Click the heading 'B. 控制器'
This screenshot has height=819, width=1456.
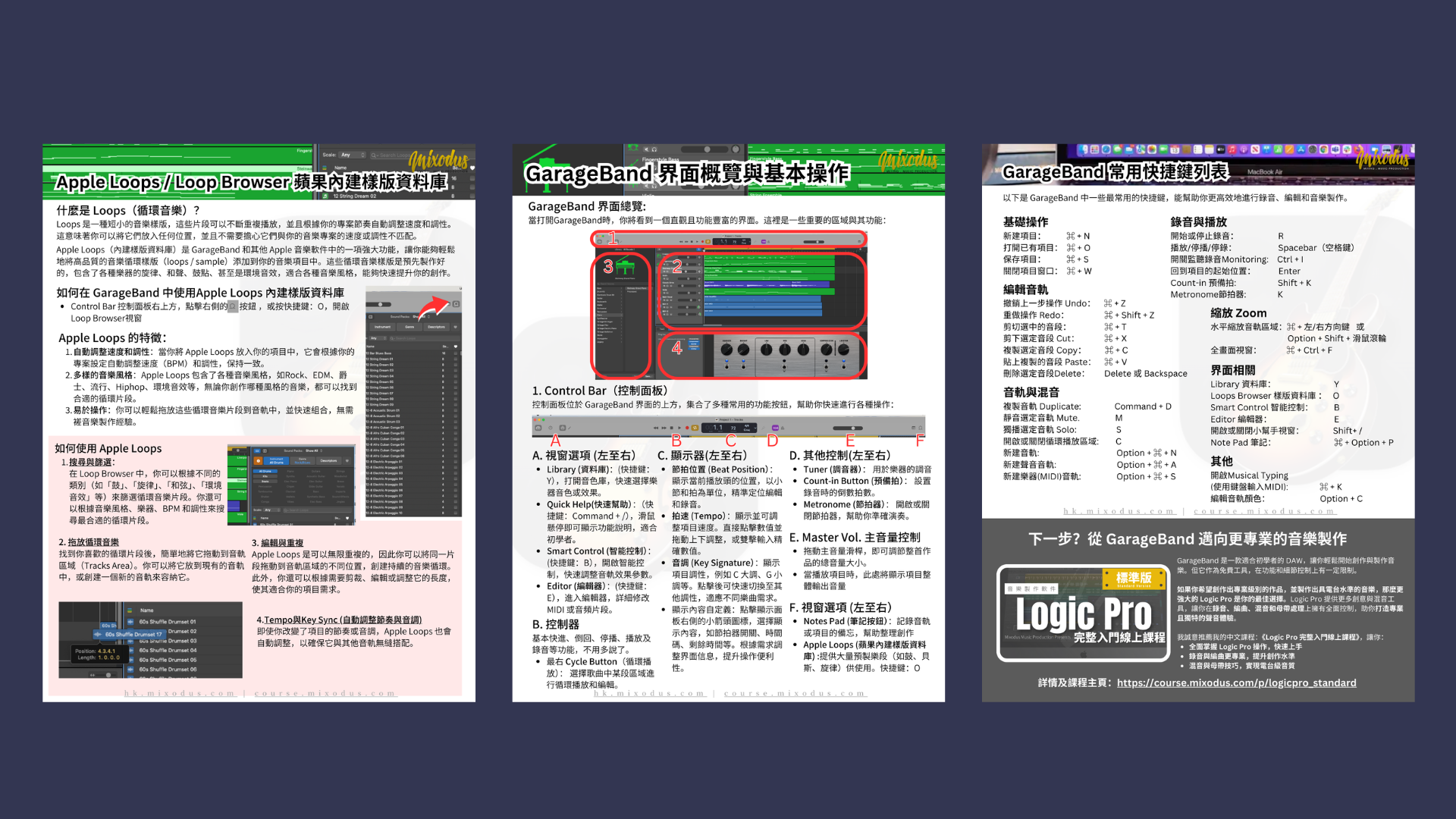pos(556,624)
